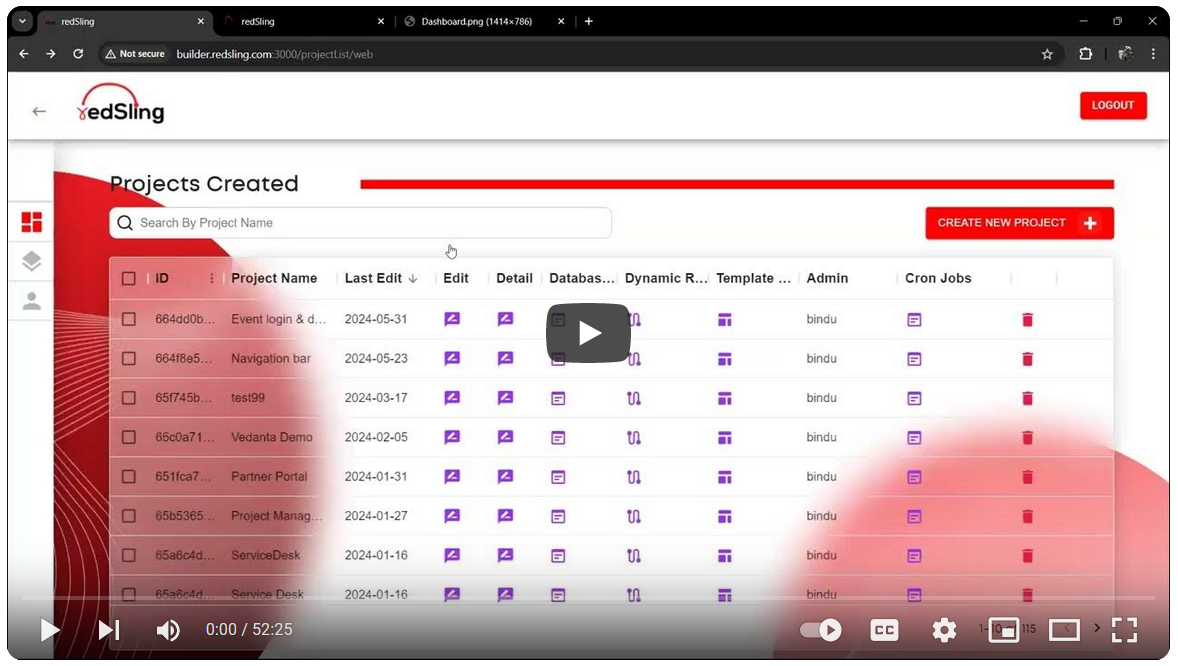Screen dimensions: 1178x666
Task: Reload the page in the browser toolbar
Action: click(78, 54)
